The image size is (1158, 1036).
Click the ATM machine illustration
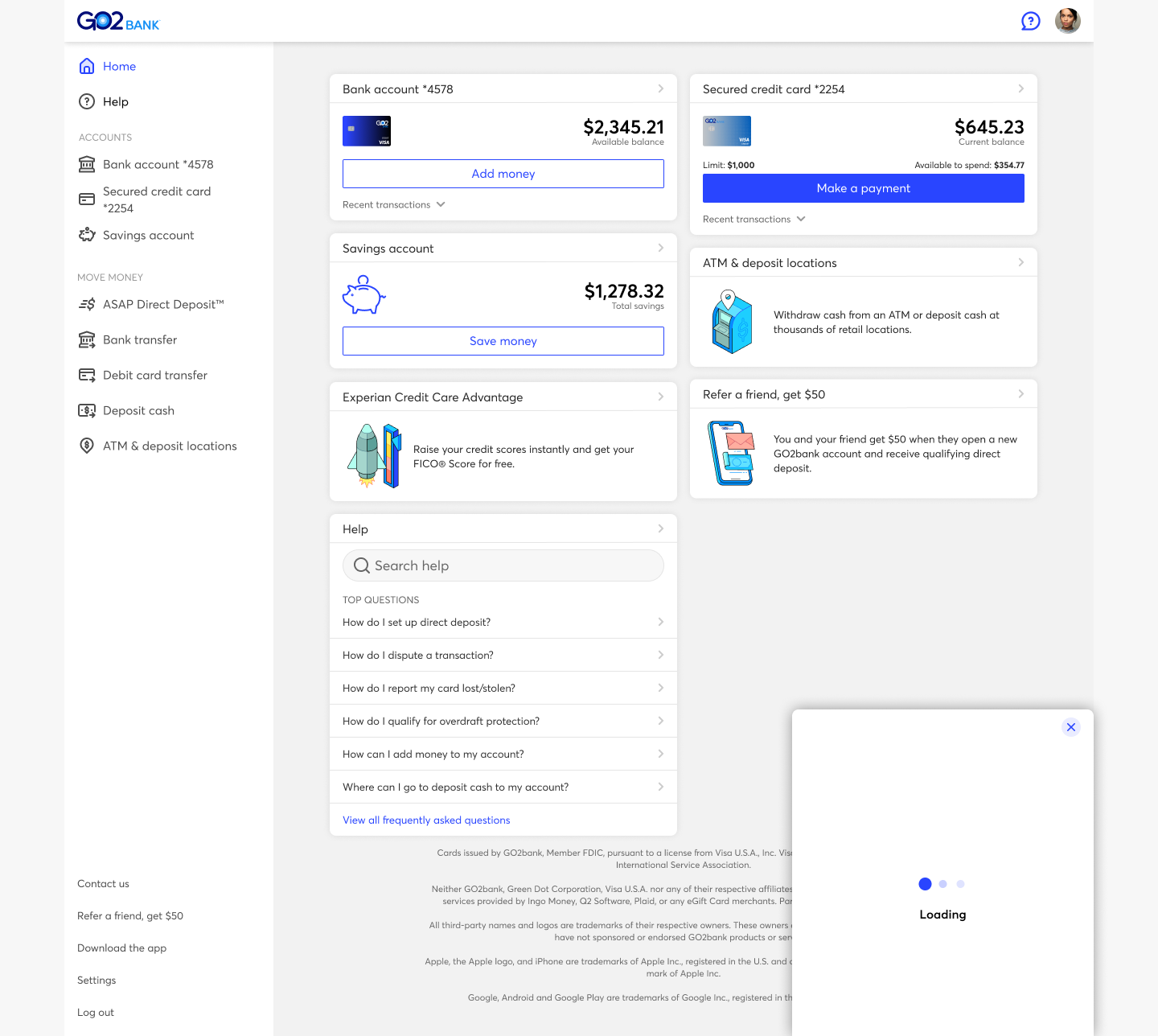731,322
